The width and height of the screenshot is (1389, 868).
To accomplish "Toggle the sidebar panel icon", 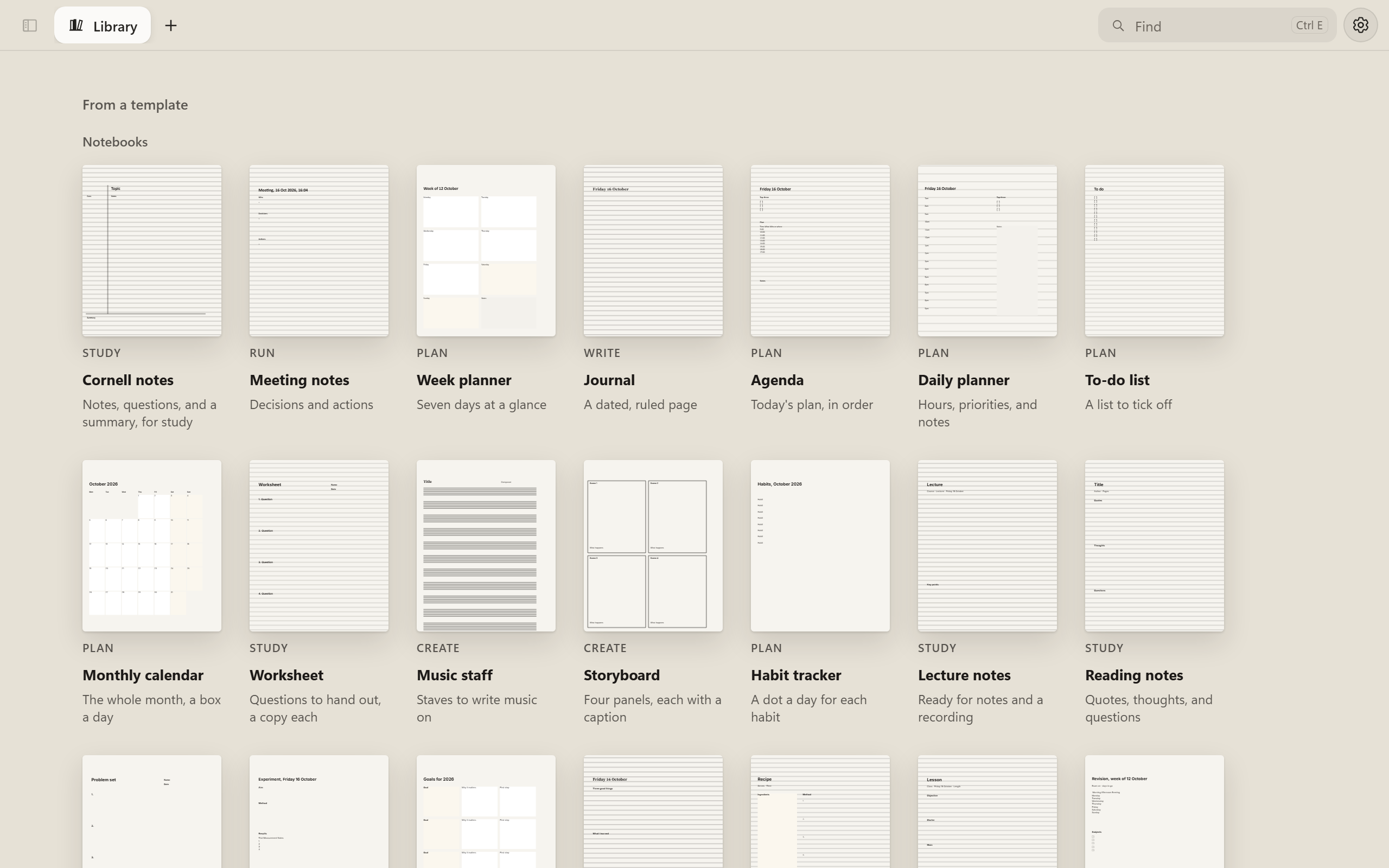I will click(29, 25).
